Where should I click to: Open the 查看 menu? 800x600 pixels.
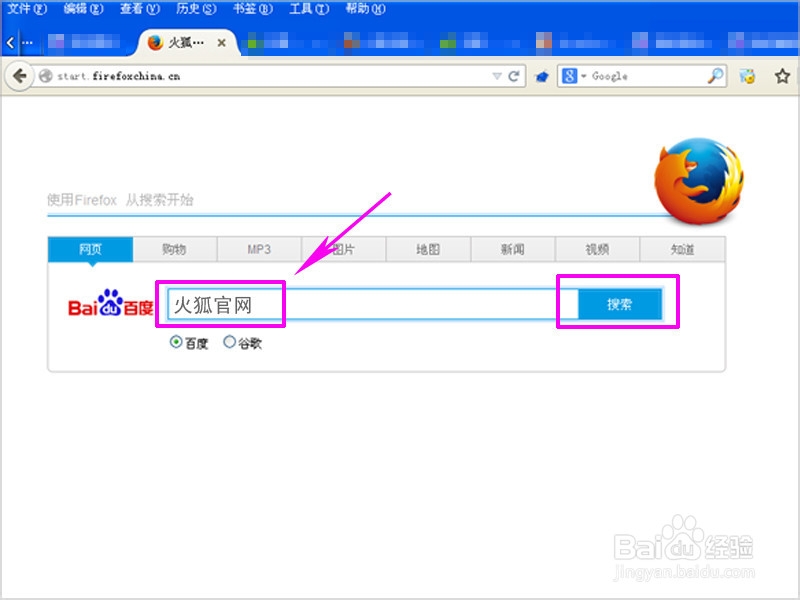(x=140, y=9)
